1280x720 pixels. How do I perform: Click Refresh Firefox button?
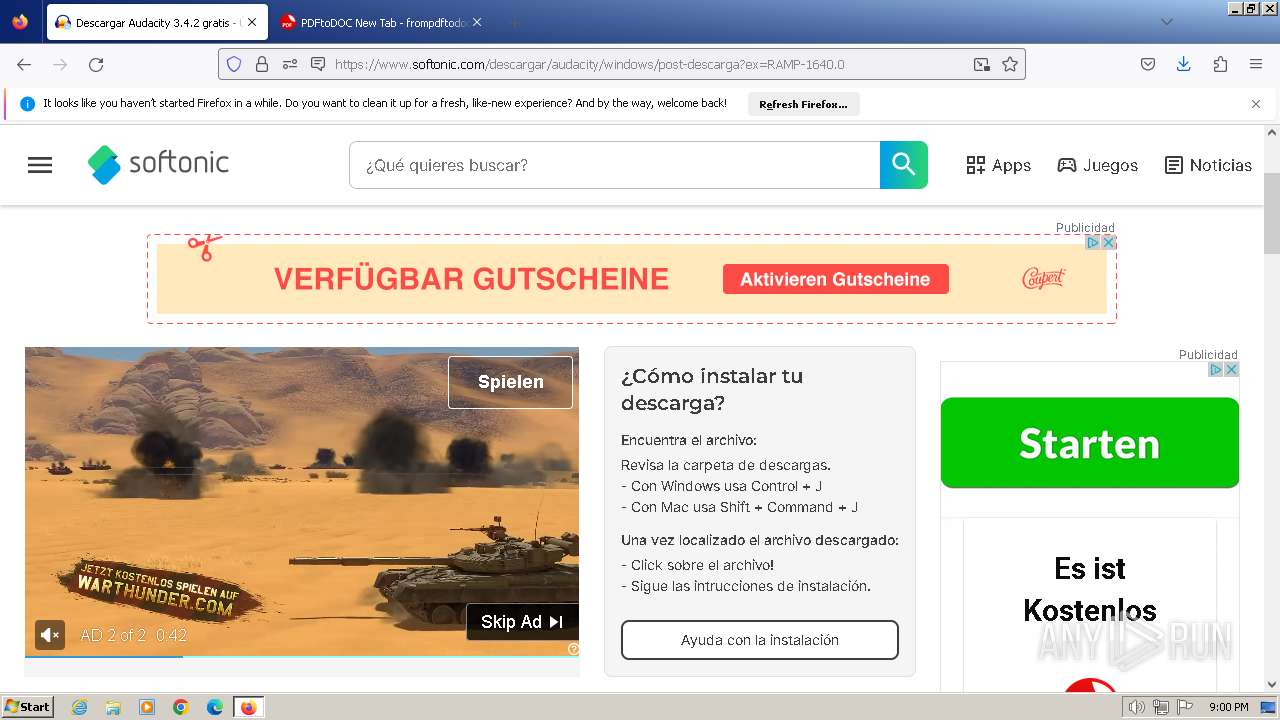coord(803,104)
